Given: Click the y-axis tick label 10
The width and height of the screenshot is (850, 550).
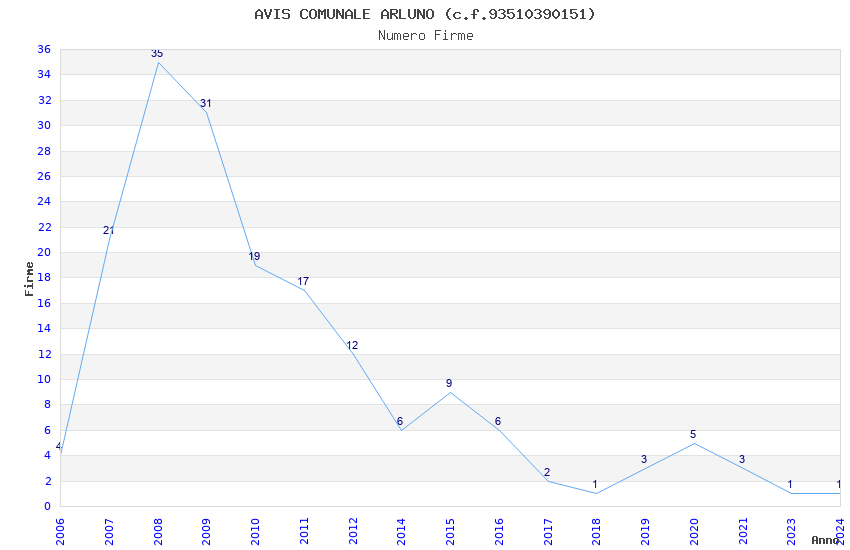Looking at the screenshot, I should [44, 379].
